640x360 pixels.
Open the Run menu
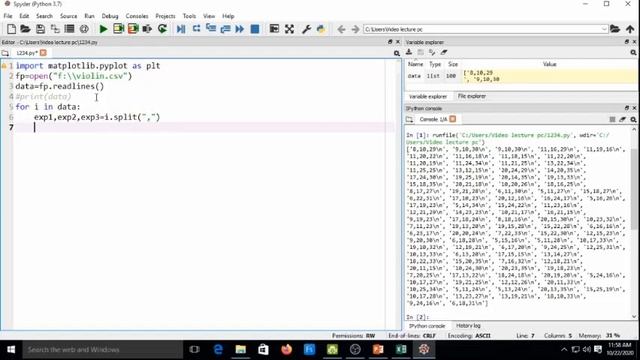[89, 16]
